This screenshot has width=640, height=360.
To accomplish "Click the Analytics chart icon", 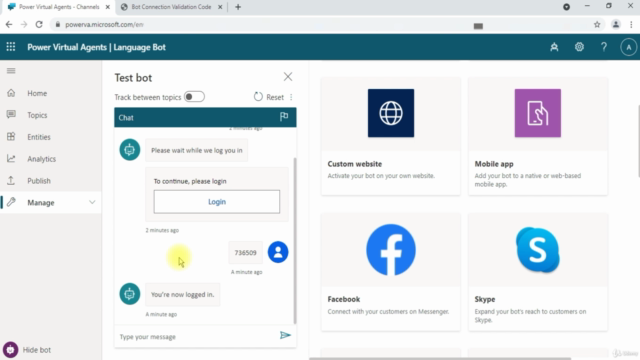I will coord(11,158).
